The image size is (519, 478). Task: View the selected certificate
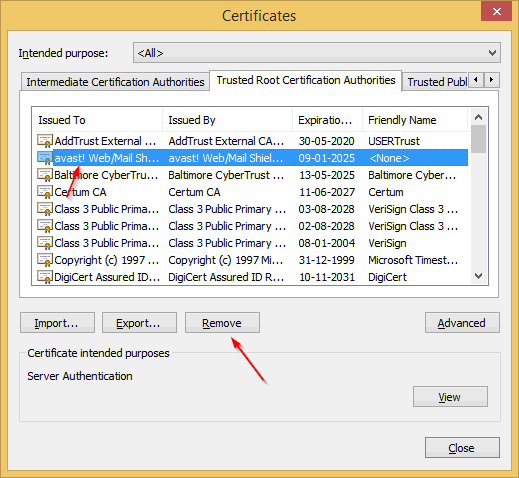point(450,397)
